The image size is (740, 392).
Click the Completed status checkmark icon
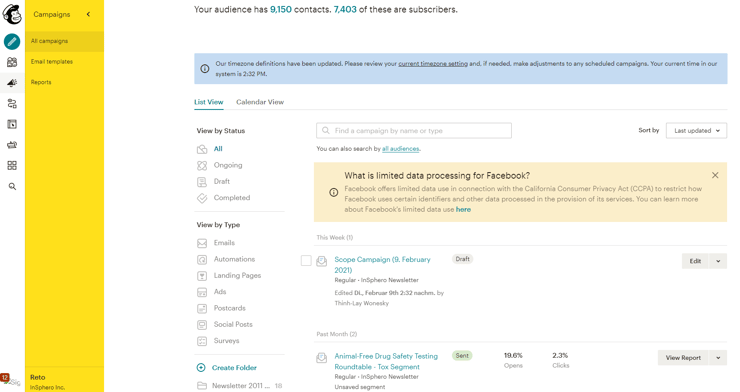coord(202,198)
